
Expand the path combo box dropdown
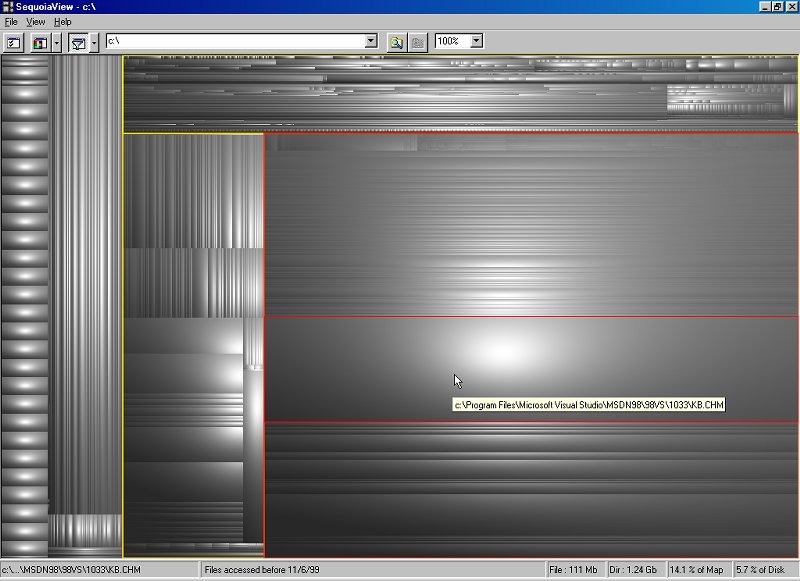pos(371,42)
